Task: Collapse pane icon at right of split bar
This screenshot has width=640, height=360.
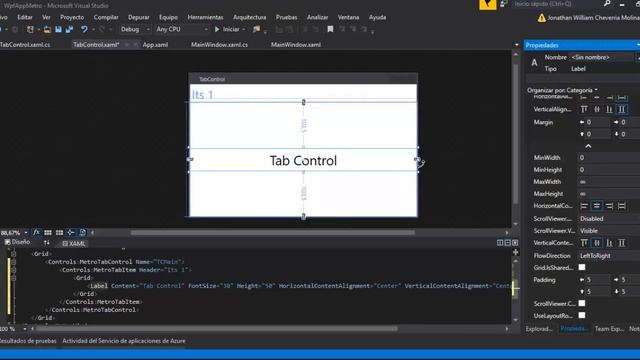Action: pyautogui.click(x=515, y=243)
